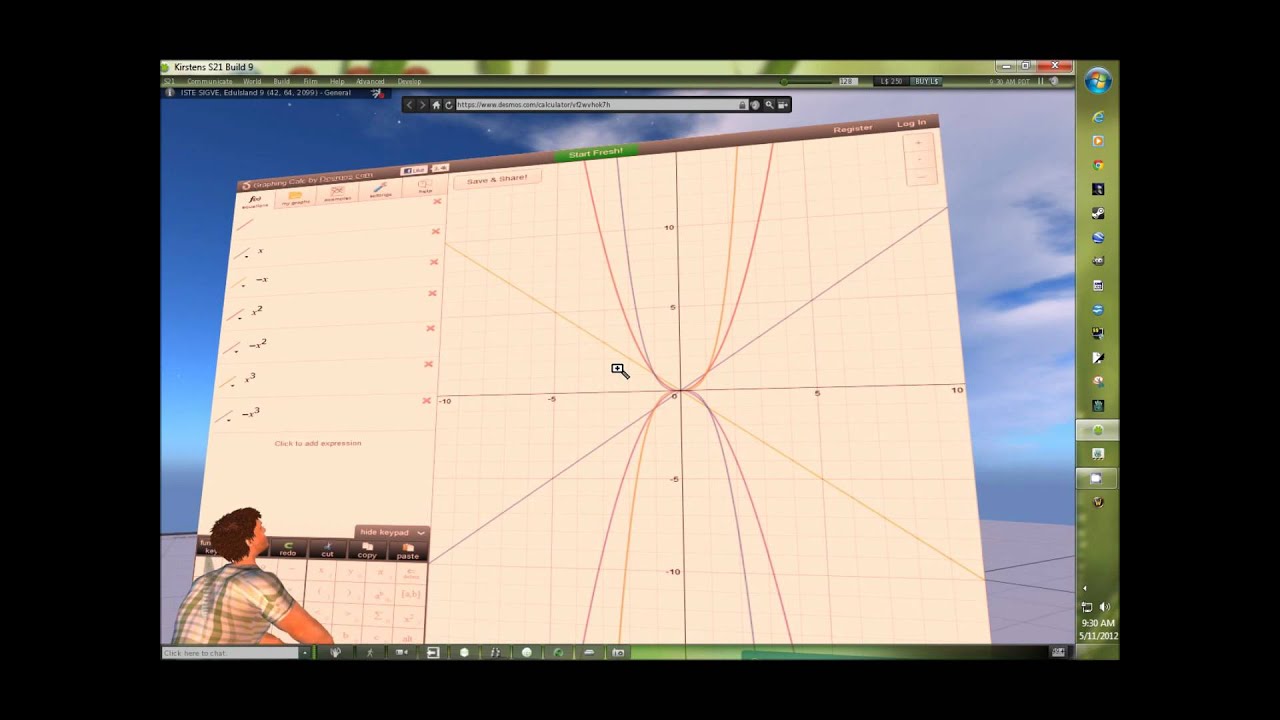Screen dimensions: 1280x720
Task: Toggle visibility of the -x curve
Action: tap(238, 283)
